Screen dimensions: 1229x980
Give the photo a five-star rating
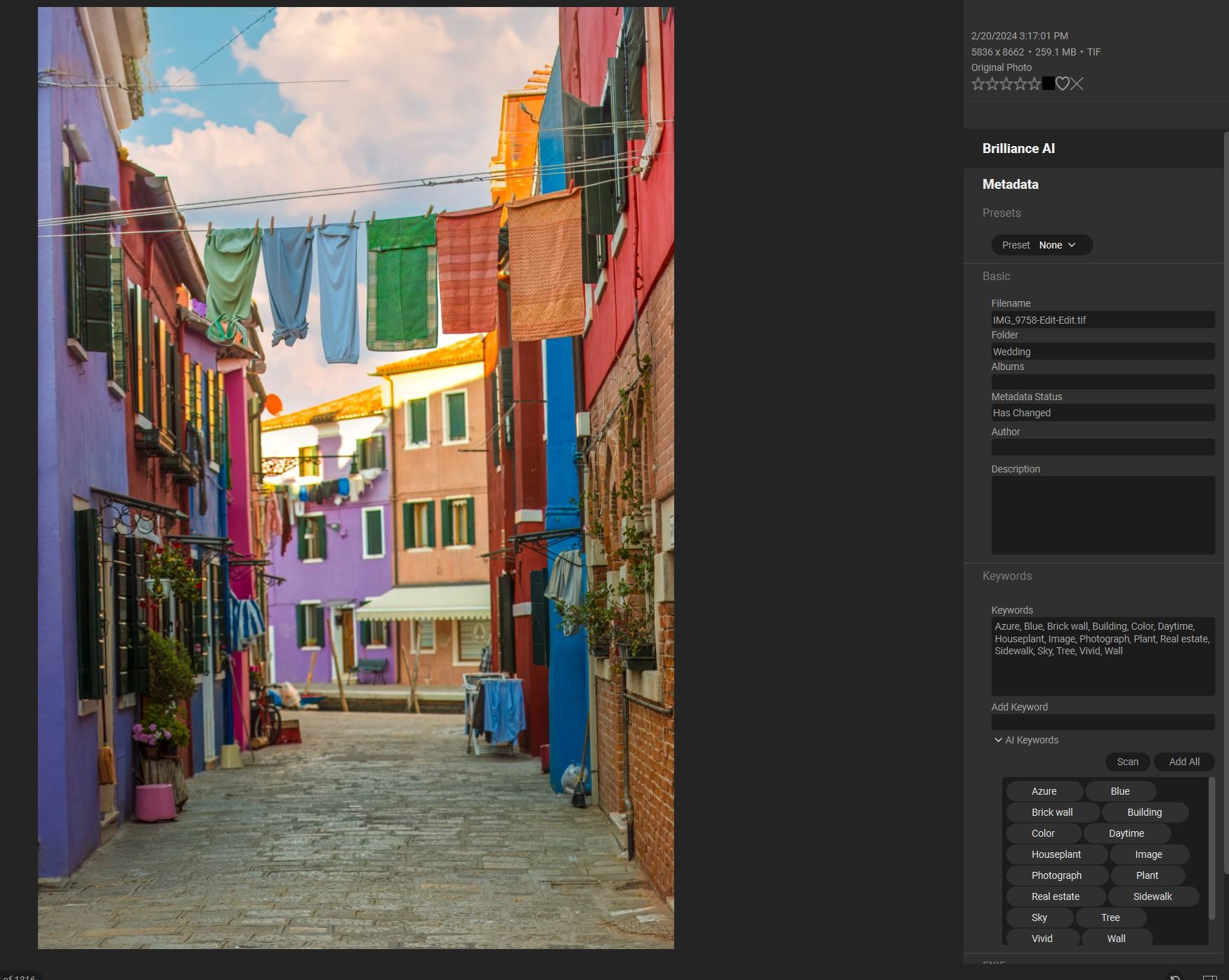pos(1034,84)
